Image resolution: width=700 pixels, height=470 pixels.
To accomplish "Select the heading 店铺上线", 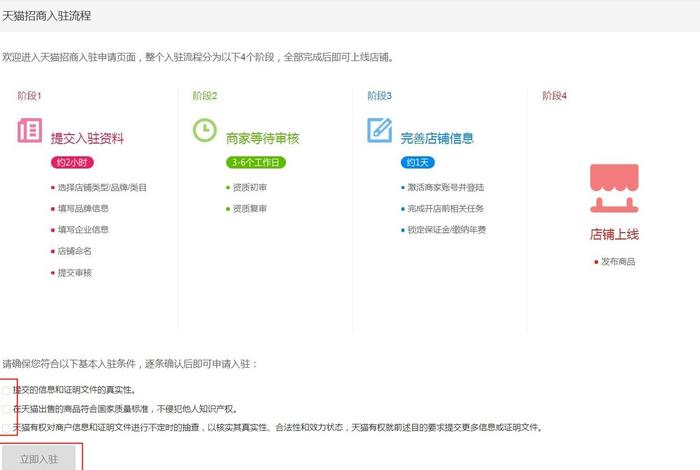I will [x=614, y=234].
